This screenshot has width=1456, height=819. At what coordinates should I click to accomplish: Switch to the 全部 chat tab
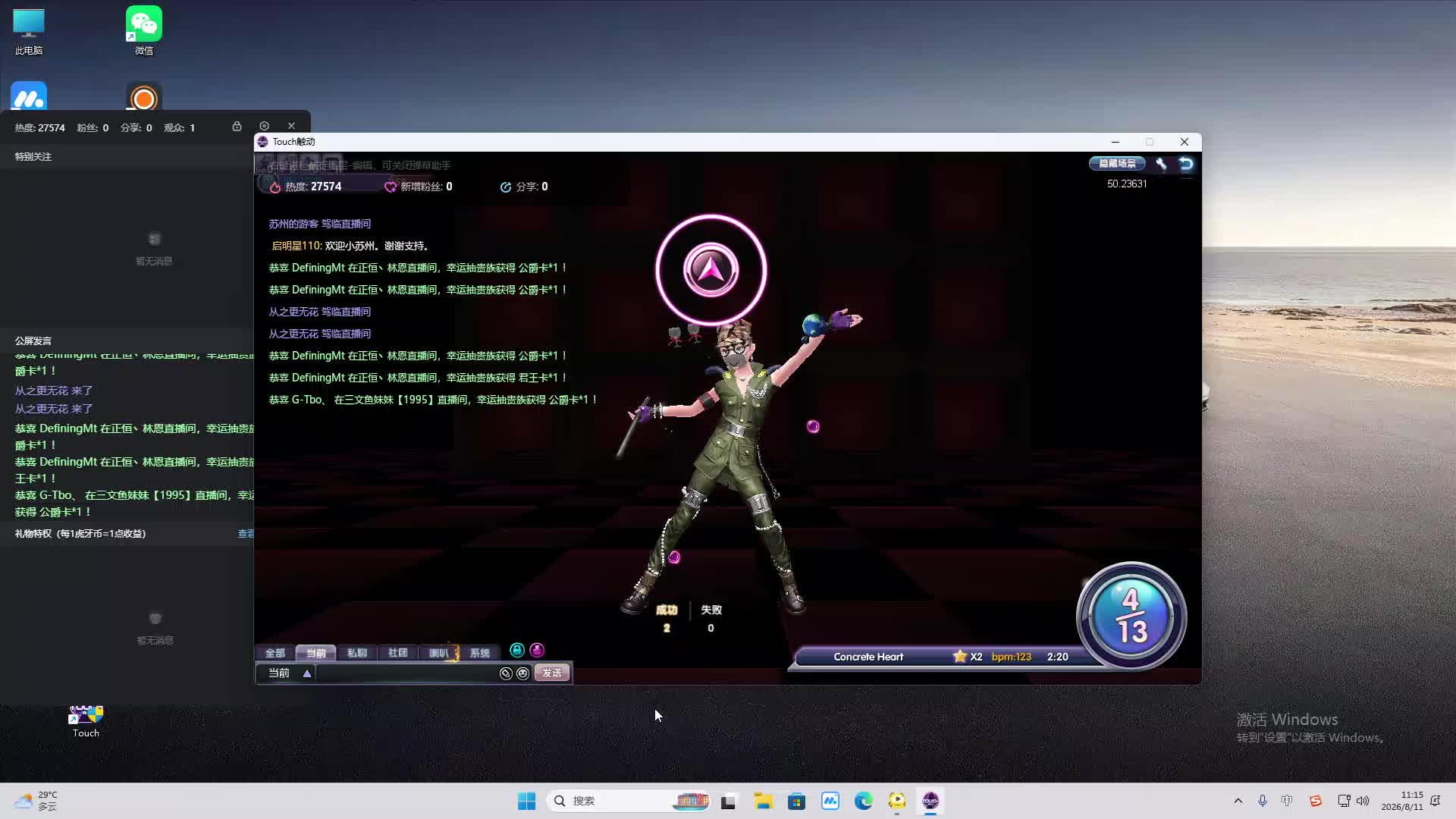point(275,653)
